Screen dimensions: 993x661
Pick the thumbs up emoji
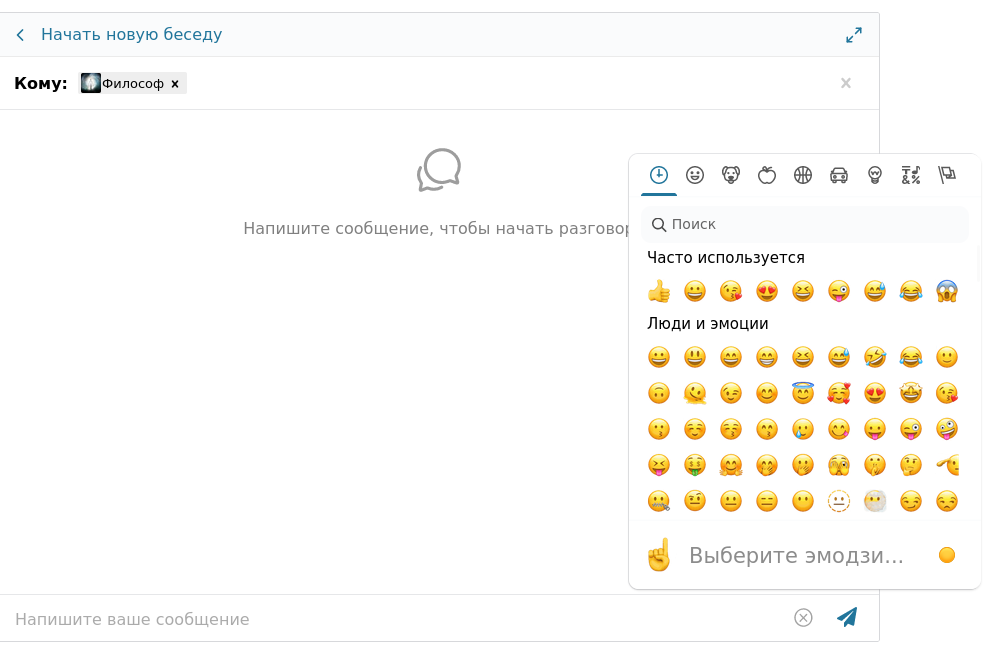coord(659,291)
